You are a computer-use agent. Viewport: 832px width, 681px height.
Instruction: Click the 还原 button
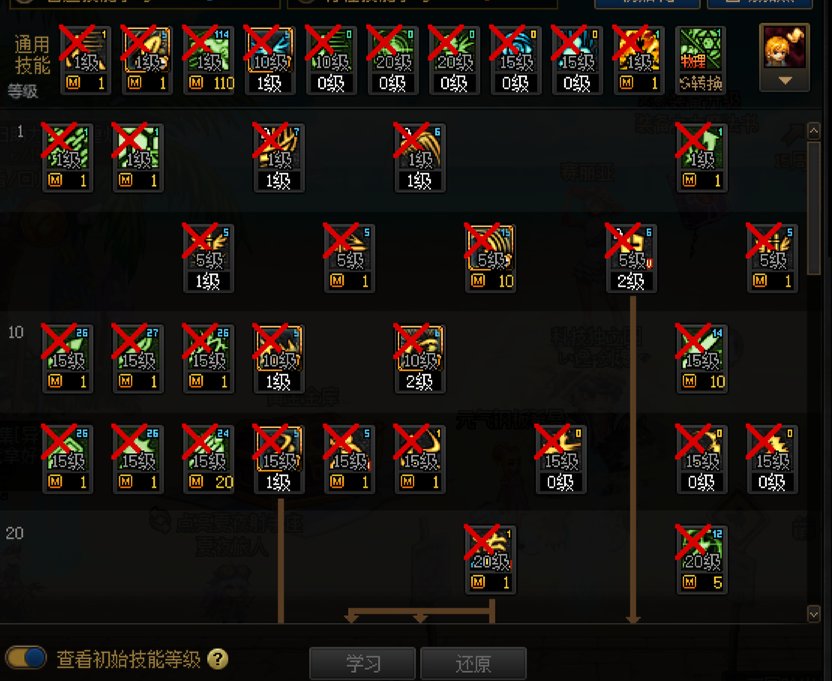[x=473, y=663]
